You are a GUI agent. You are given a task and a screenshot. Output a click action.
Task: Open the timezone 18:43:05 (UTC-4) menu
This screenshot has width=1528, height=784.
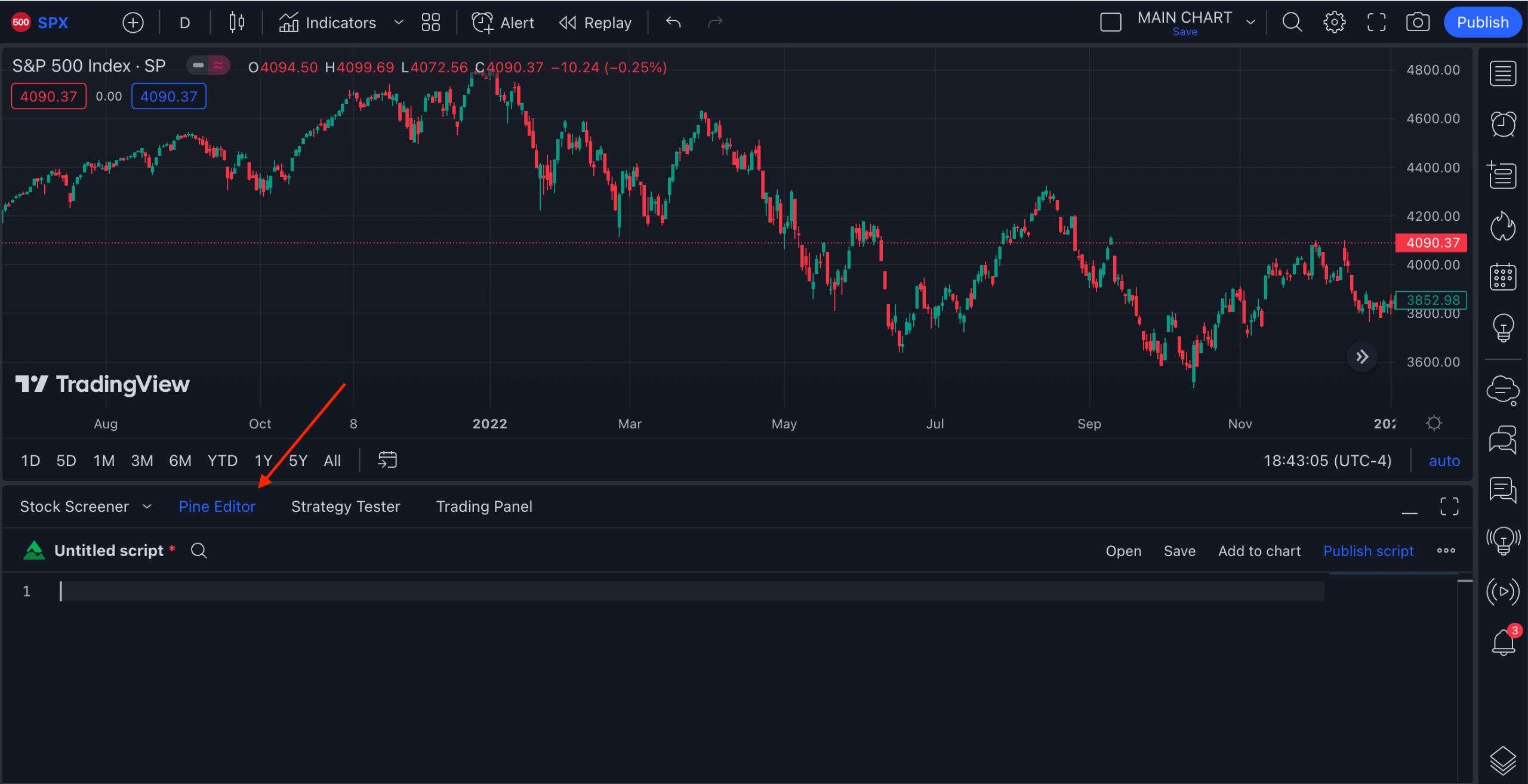point(1327,461)
